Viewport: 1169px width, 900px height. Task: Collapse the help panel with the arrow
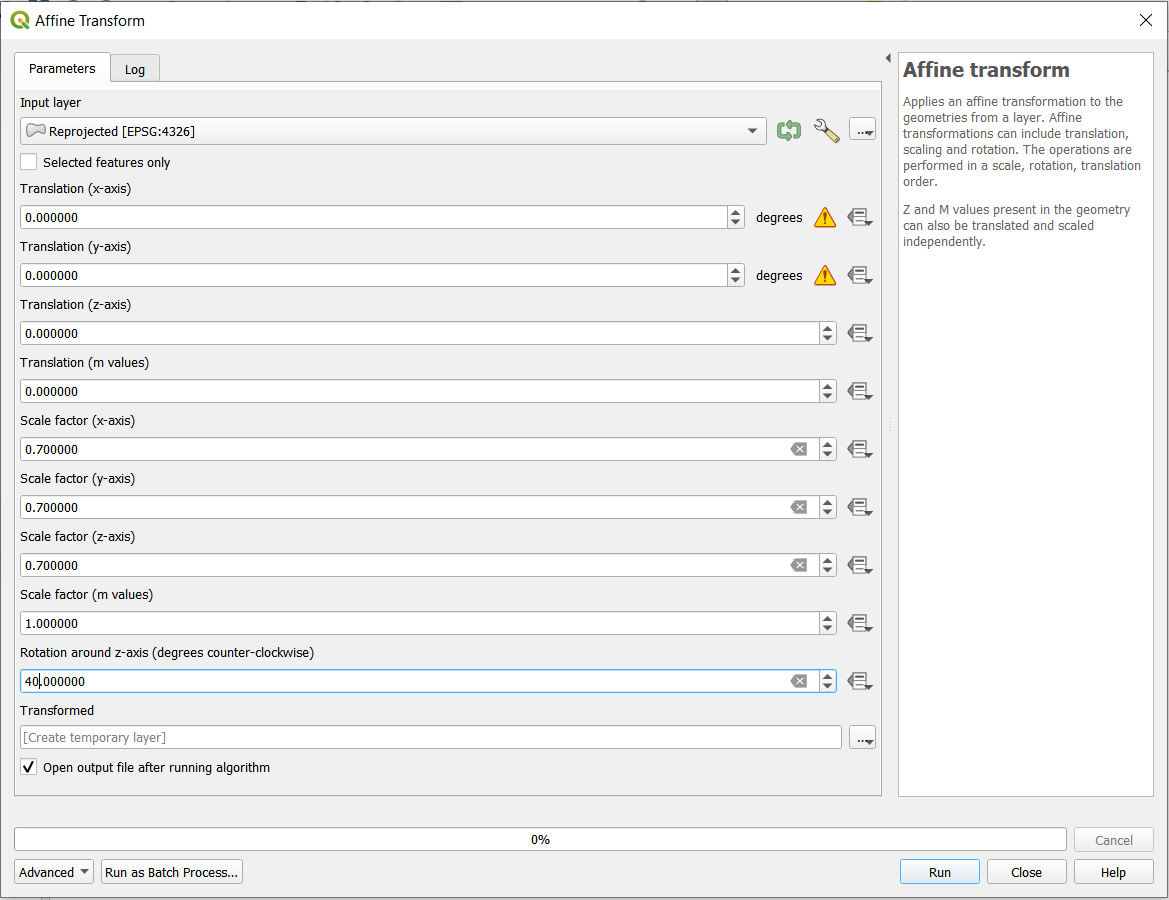point(888,59)
